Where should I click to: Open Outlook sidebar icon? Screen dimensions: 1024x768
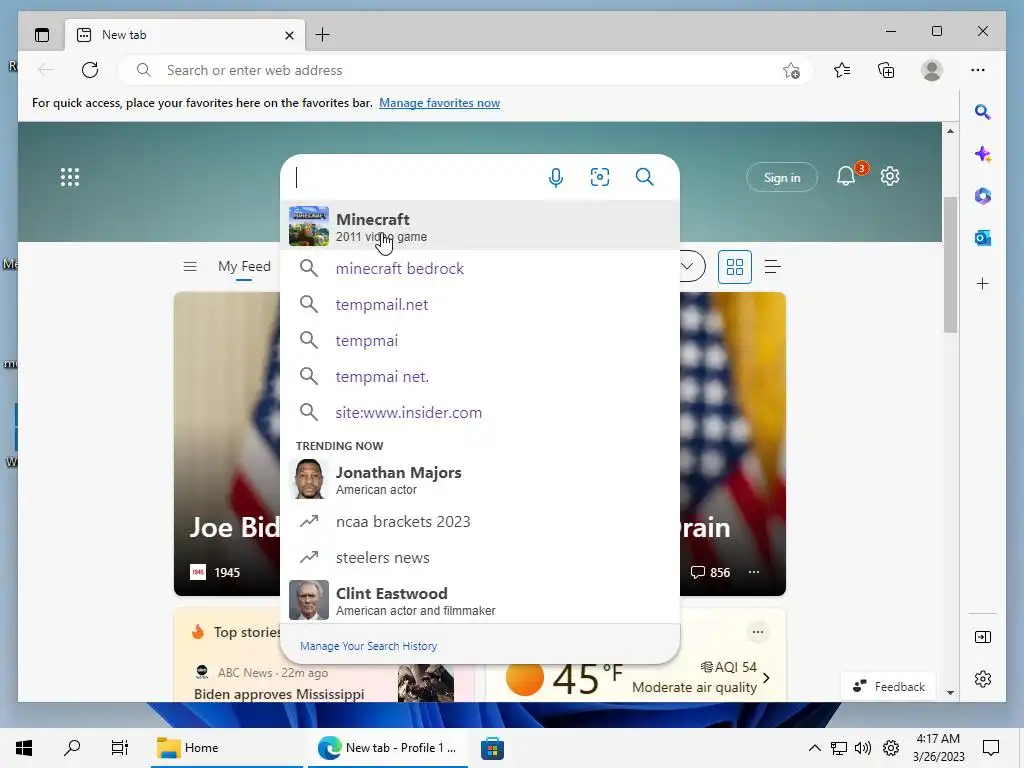coord(982,238)
